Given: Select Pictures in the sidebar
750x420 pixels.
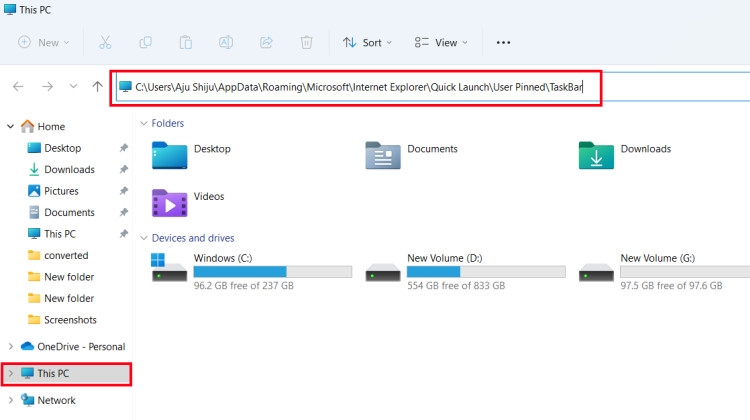Looking at the screenshot, I should (61, 191).
